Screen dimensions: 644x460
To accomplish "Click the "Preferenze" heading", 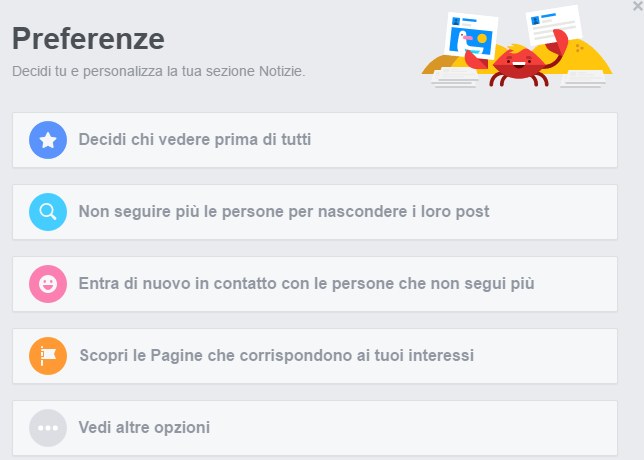I will point(88,39).
